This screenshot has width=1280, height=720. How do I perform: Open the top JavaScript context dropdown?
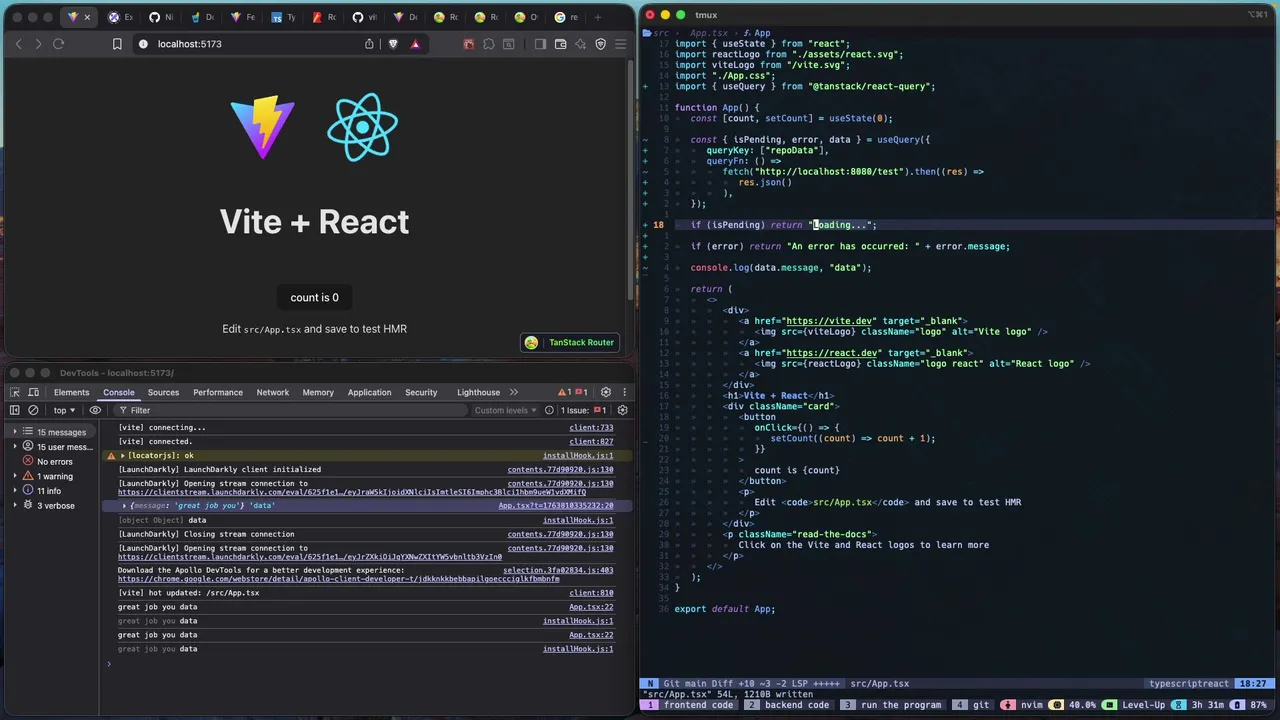point(64,410)
